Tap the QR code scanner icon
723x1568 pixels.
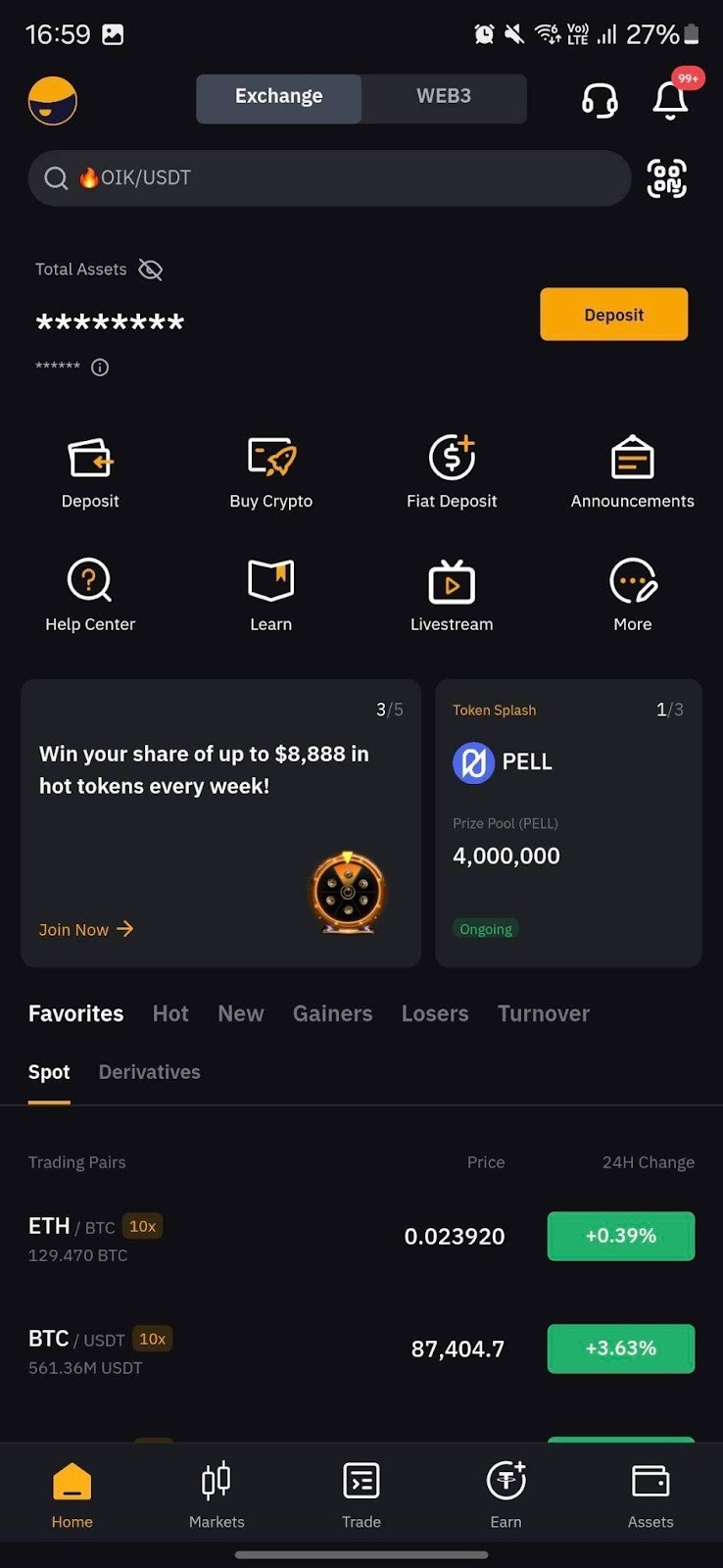tap(667, 178)
